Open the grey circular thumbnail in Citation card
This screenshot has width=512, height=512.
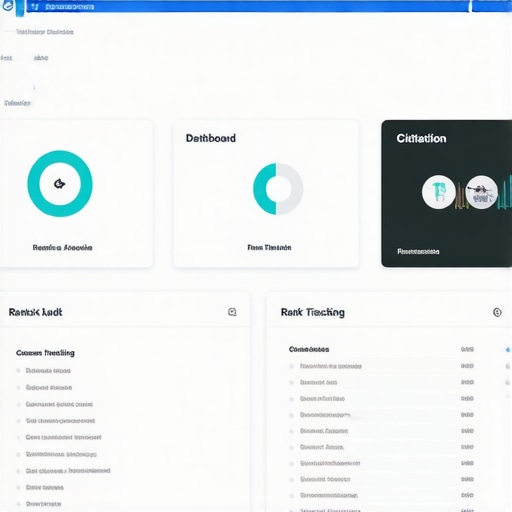coord(481,192)
